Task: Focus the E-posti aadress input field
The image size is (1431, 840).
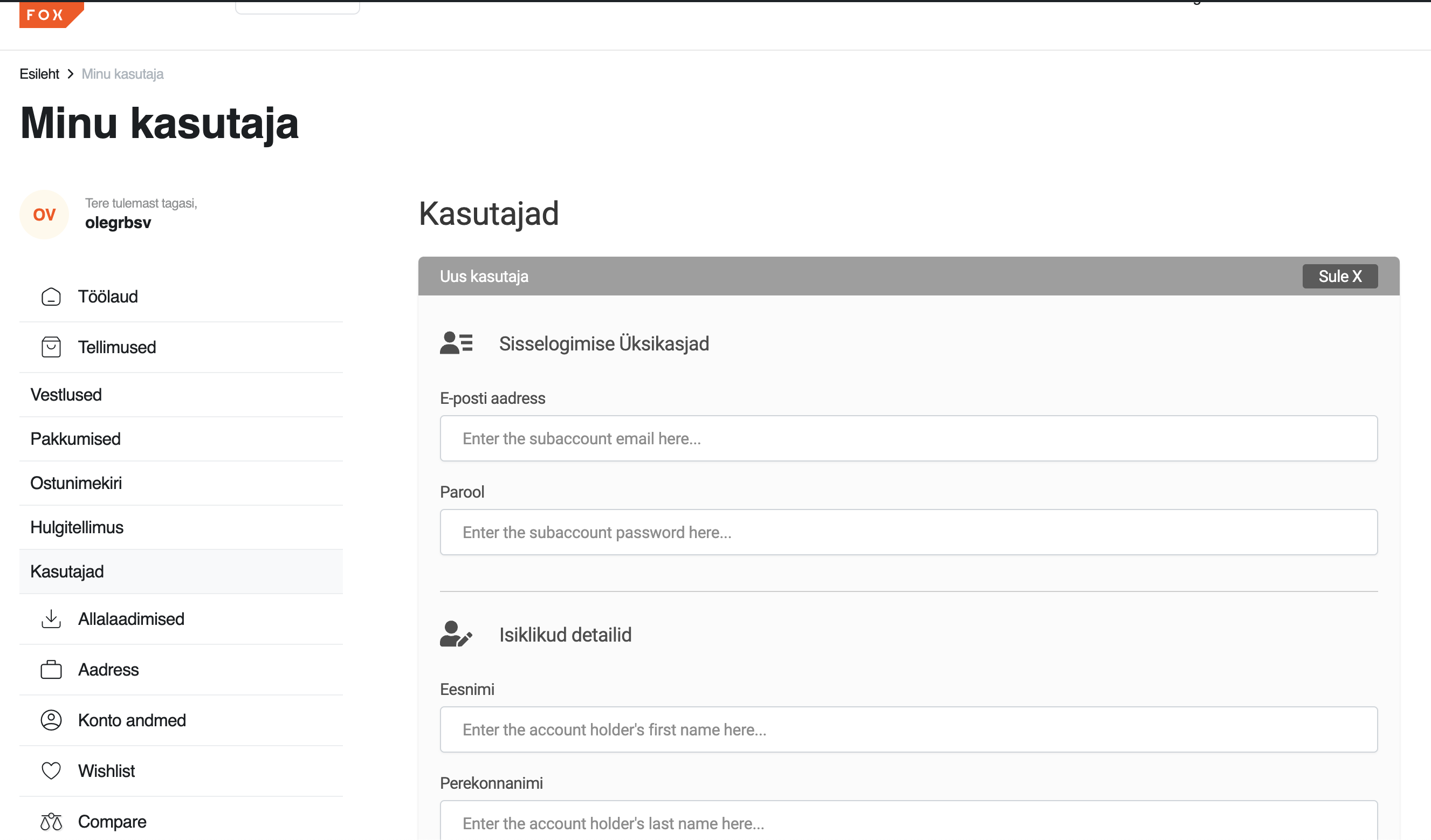Action: (x=909, y=438)
